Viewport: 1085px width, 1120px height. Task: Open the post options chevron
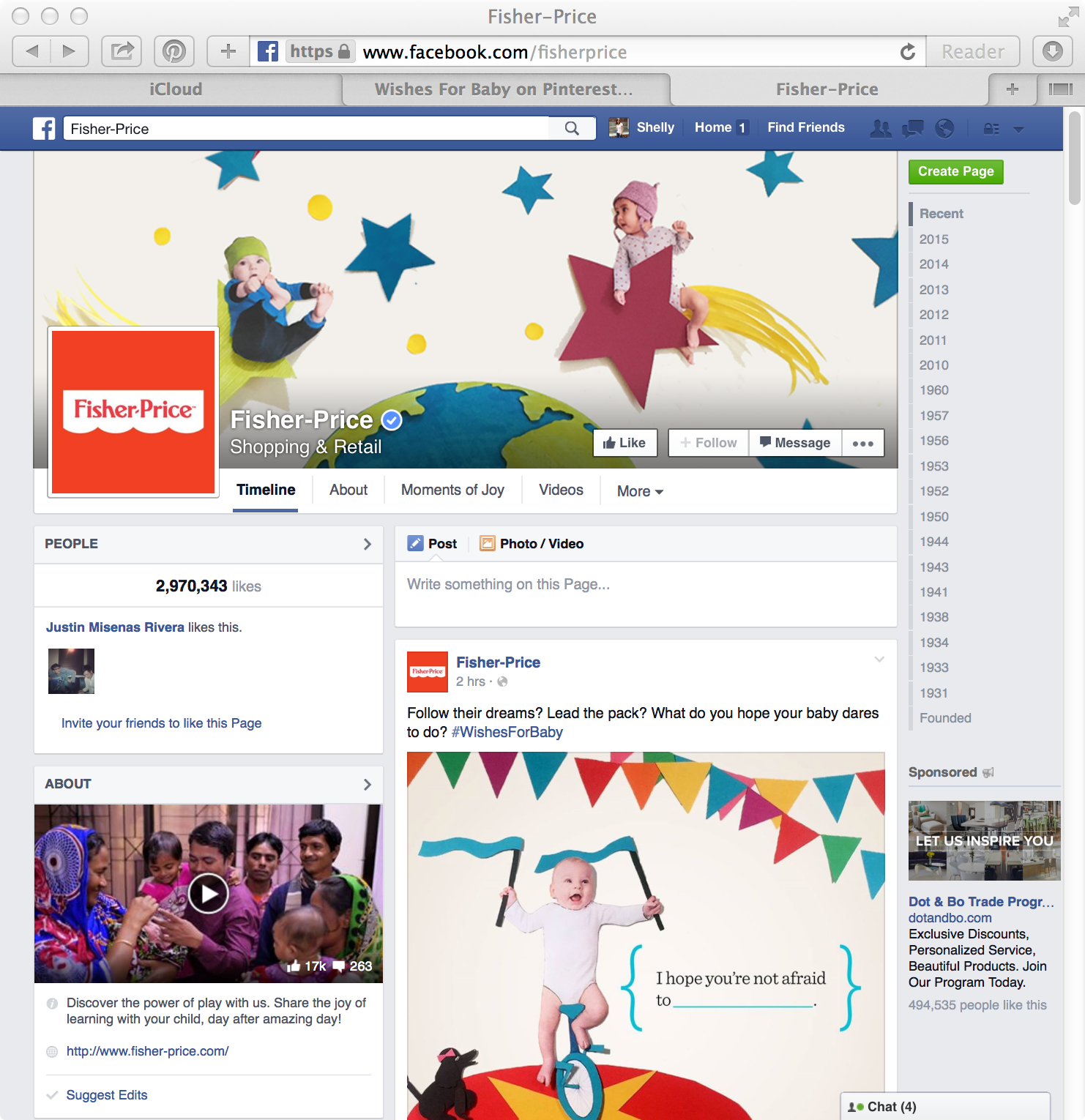point(879,660)
